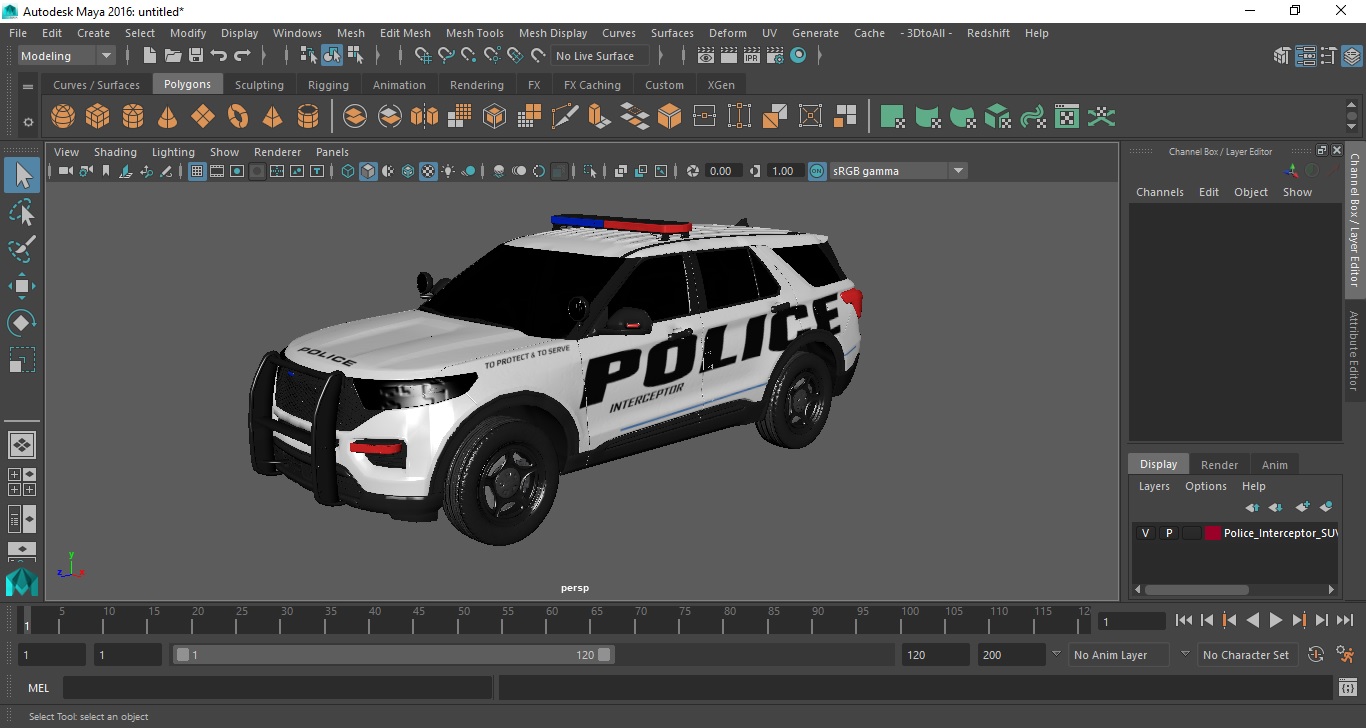Switch to the Anim layer tab
1366x728 pixels.
(x=1274, y=464)
